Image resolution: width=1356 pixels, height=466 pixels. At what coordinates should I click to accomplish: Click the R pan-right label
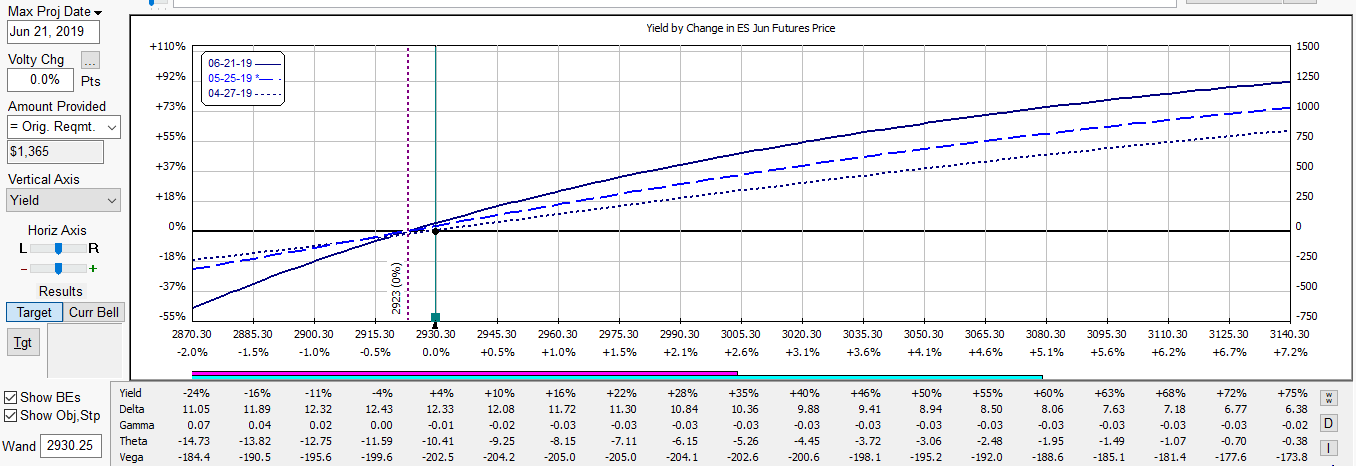[94, 248]
